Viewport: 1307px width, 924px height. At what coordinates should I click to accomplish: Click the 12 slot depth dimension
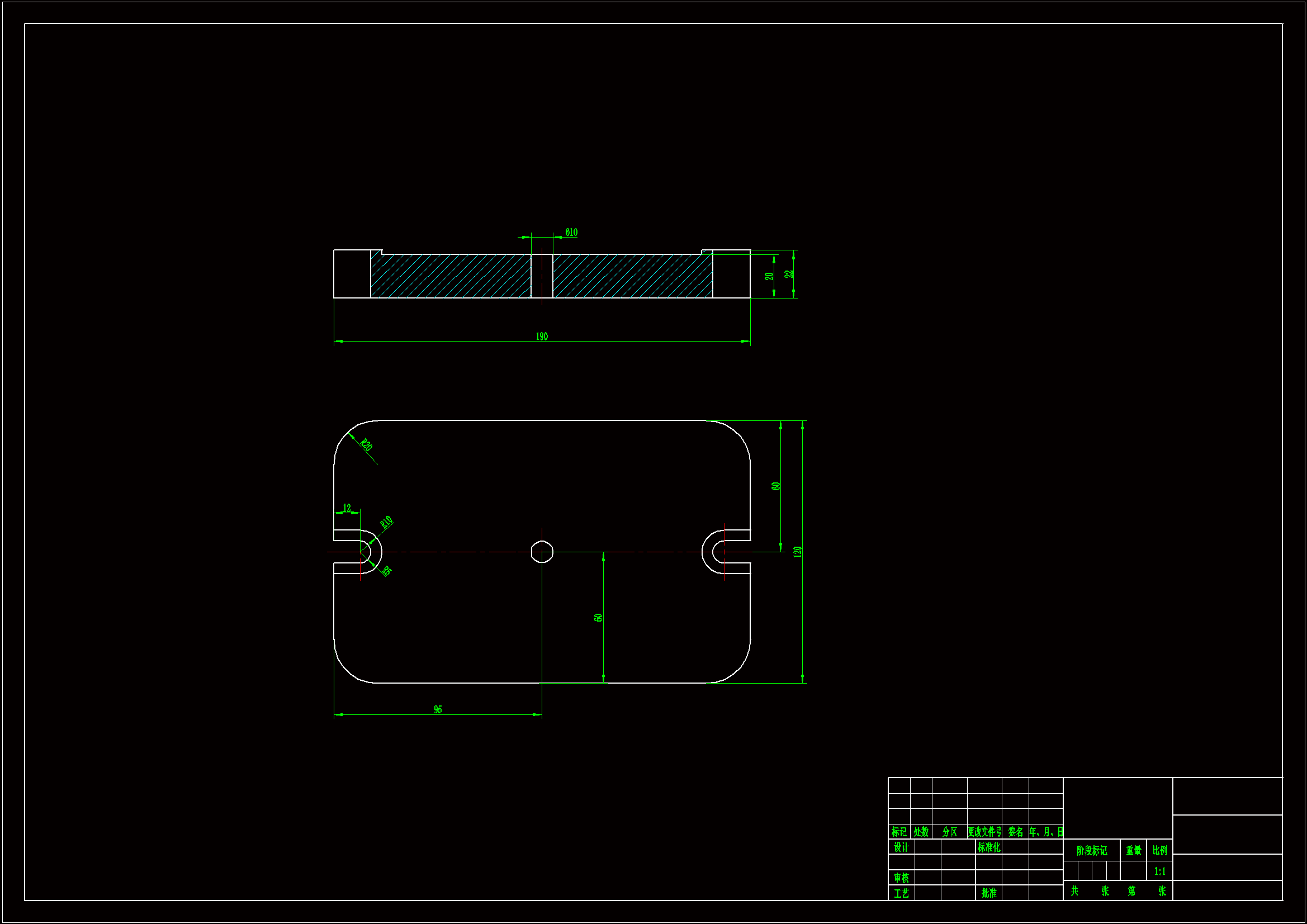[x=347, y=508]
